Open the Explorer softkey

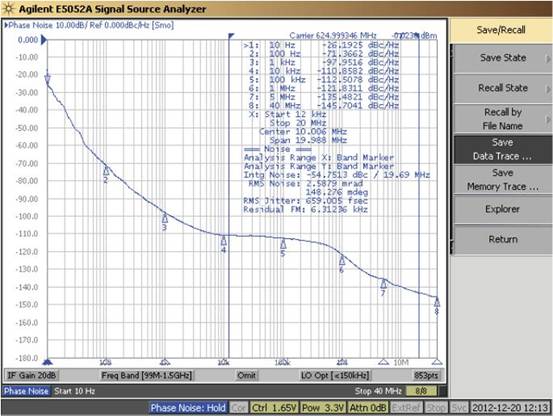coord(502,209)
